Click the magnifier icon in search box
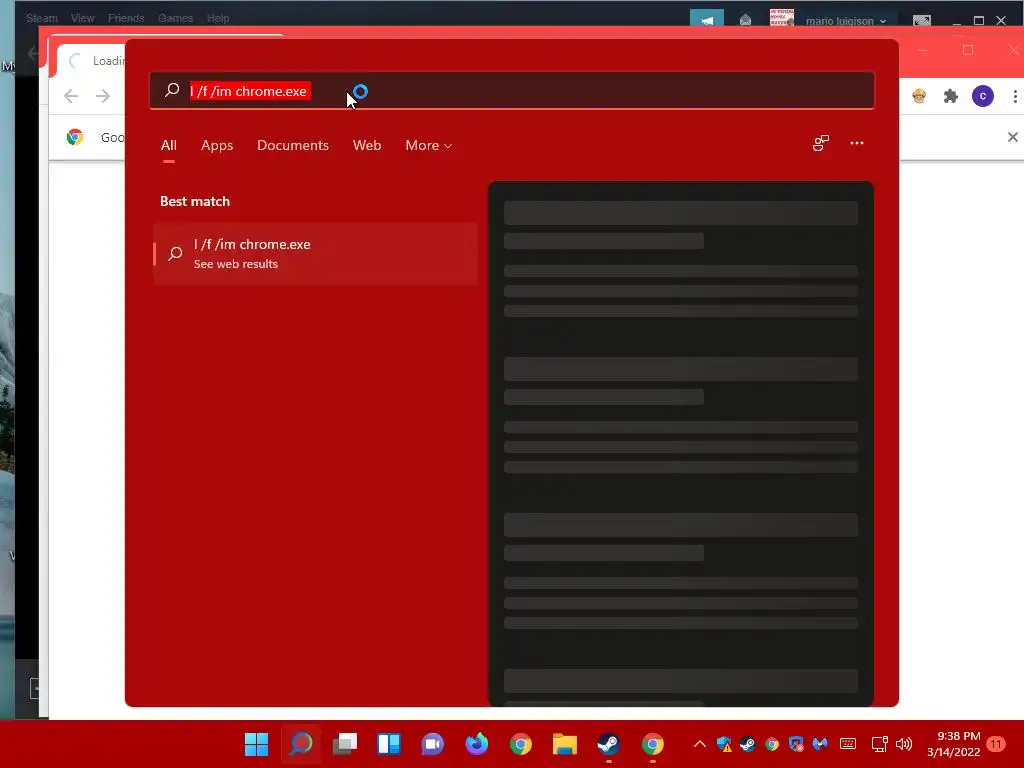Viewport: 1024px width, 768px height. click(172, 90)
